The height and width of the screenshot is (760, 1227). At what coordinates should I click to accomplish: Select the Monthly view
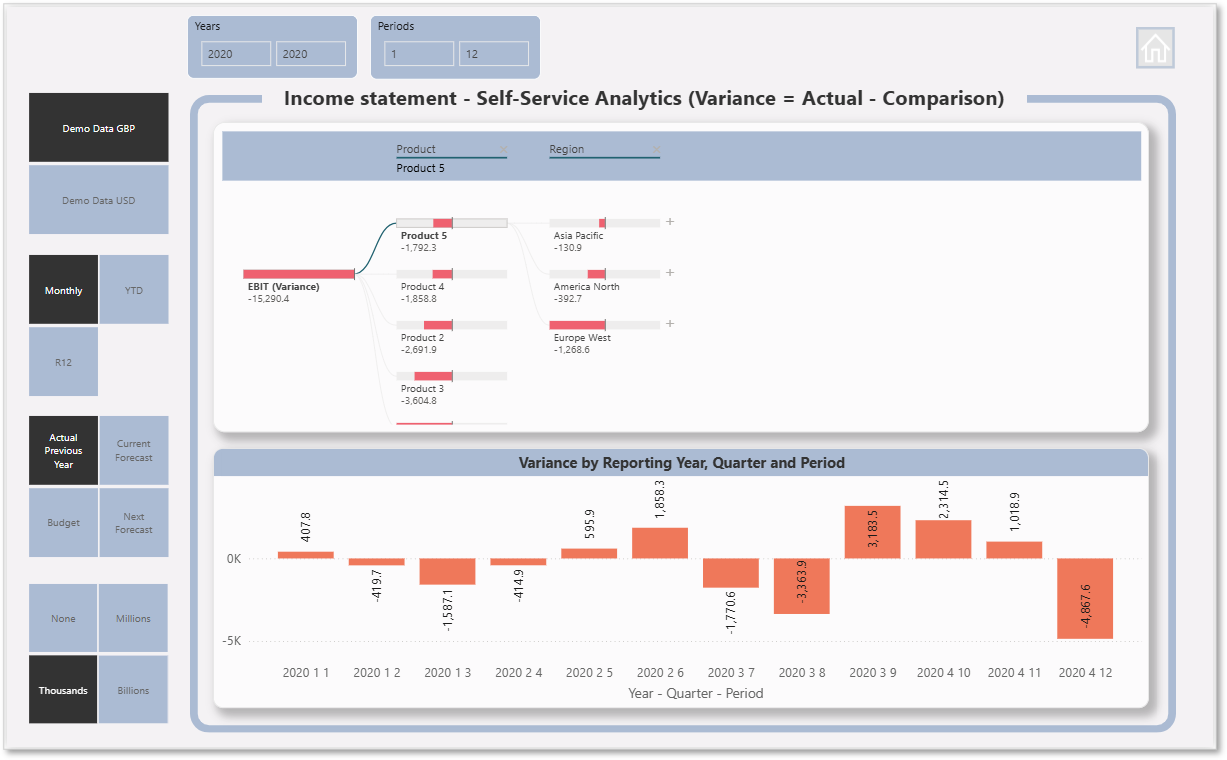pos(64,290)
